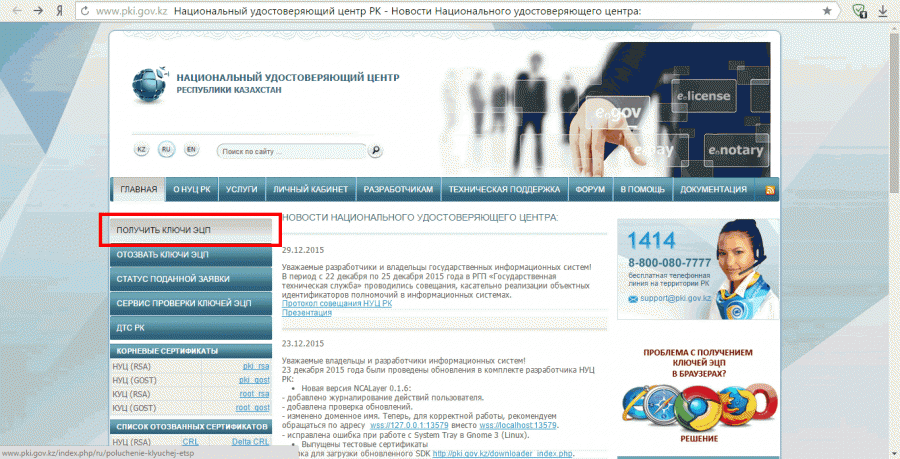The image size is (900, 459).
Task: Click the RSS feed icon in navigation bar
Action: (769, 189)
